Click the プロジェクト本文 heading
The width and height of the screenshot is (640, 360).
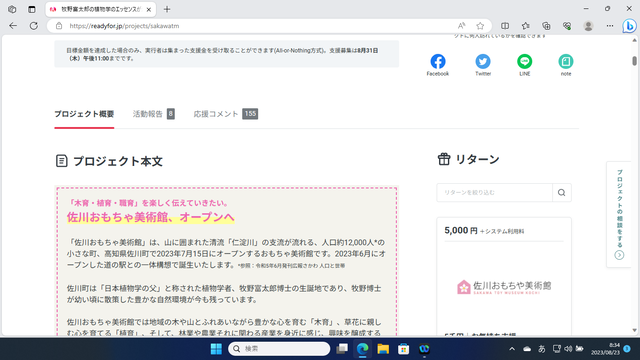pos(118,161)
